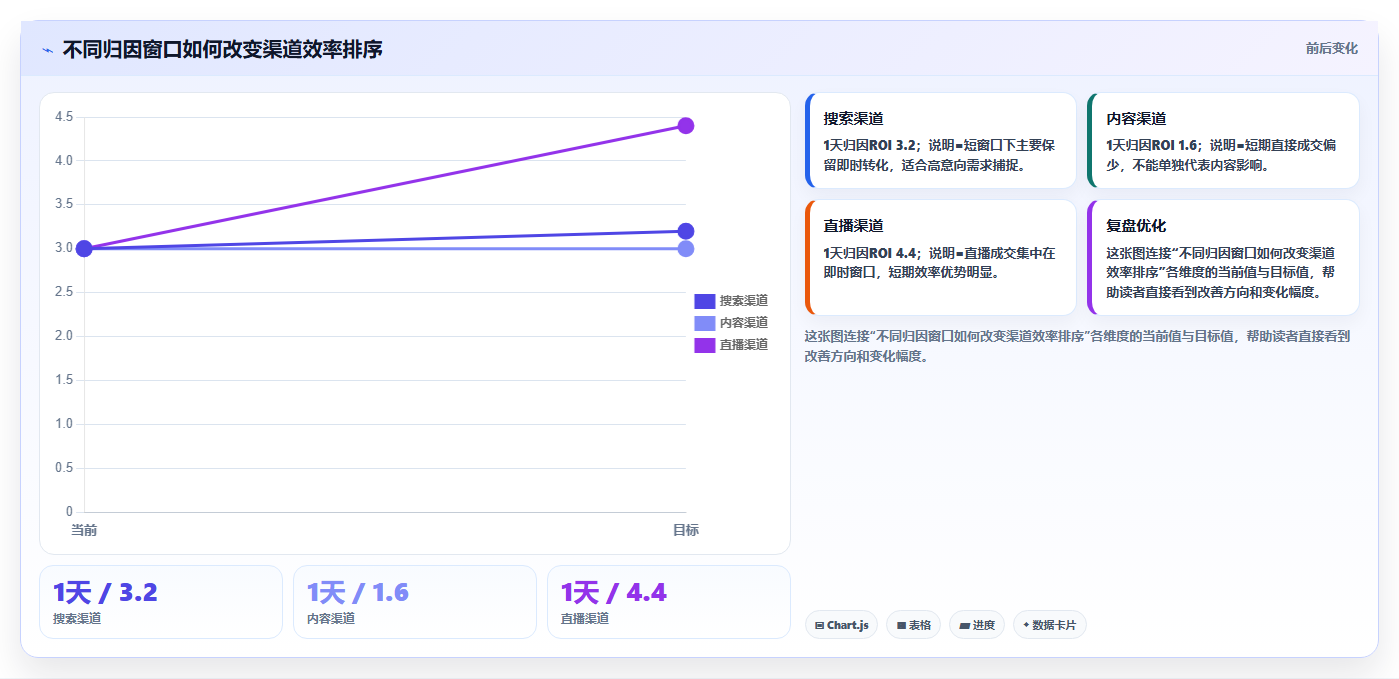Click the 1天归因ROI 4.4 description text
The width and height of the screenshot is (1399, 679).
coord(939,263)
